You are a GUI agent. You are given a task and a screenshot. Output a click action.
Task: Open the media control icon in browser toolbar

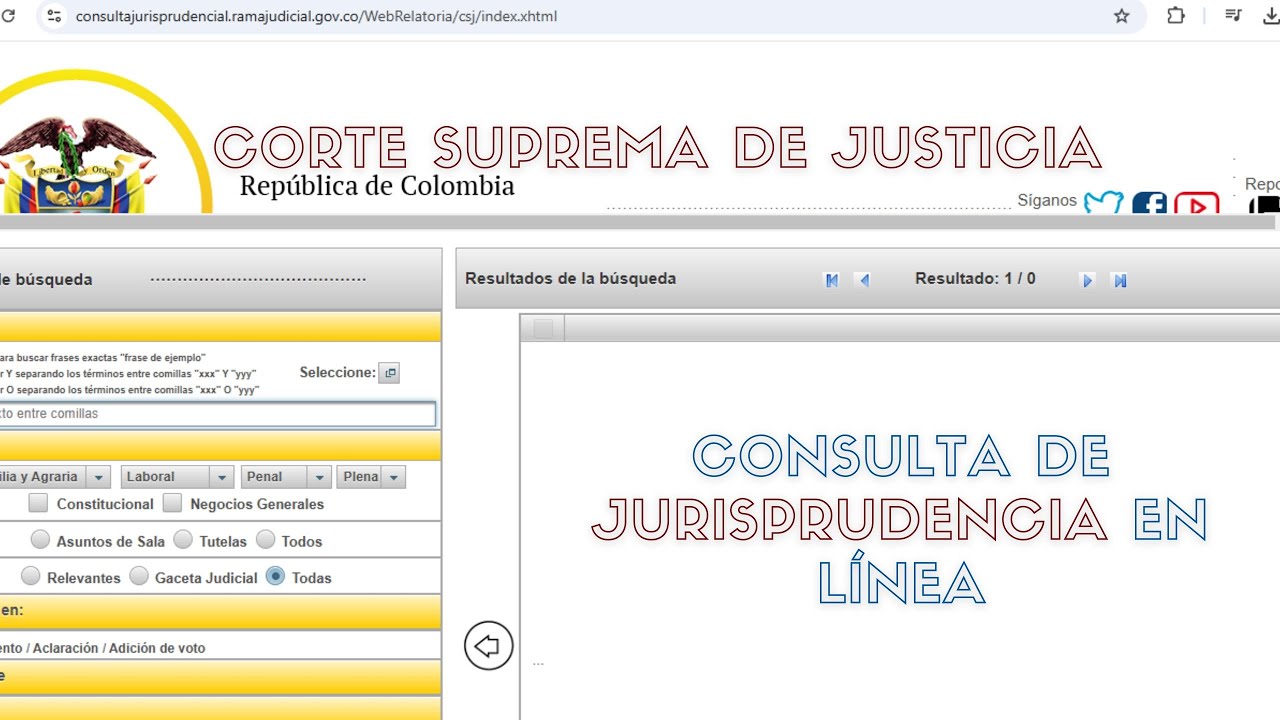click(1233, 16)
